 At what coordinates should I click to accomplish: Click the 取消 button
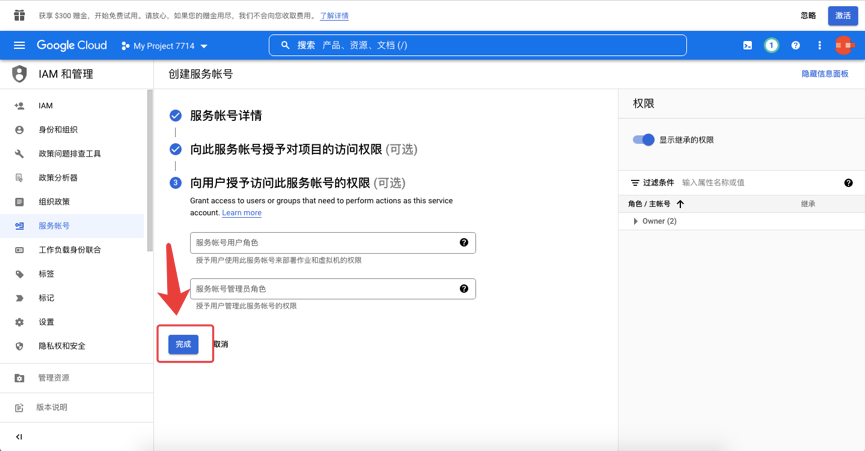(221, 344)
